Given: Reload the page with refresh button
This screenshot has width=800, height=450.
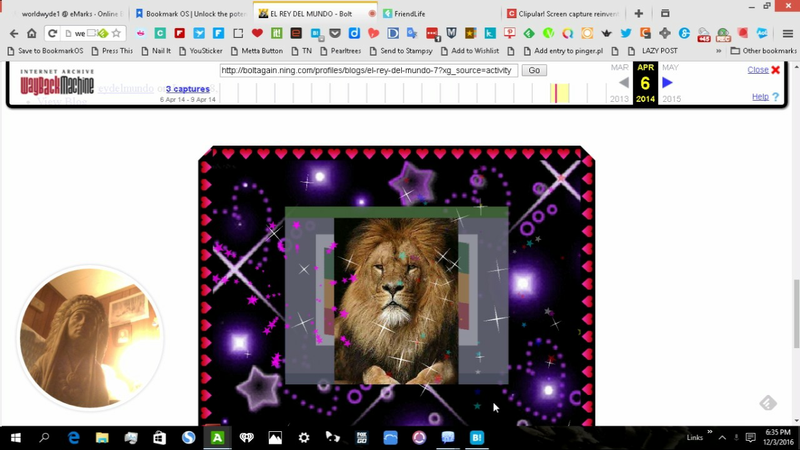Looking at the screenshot, I should point(52,33).
